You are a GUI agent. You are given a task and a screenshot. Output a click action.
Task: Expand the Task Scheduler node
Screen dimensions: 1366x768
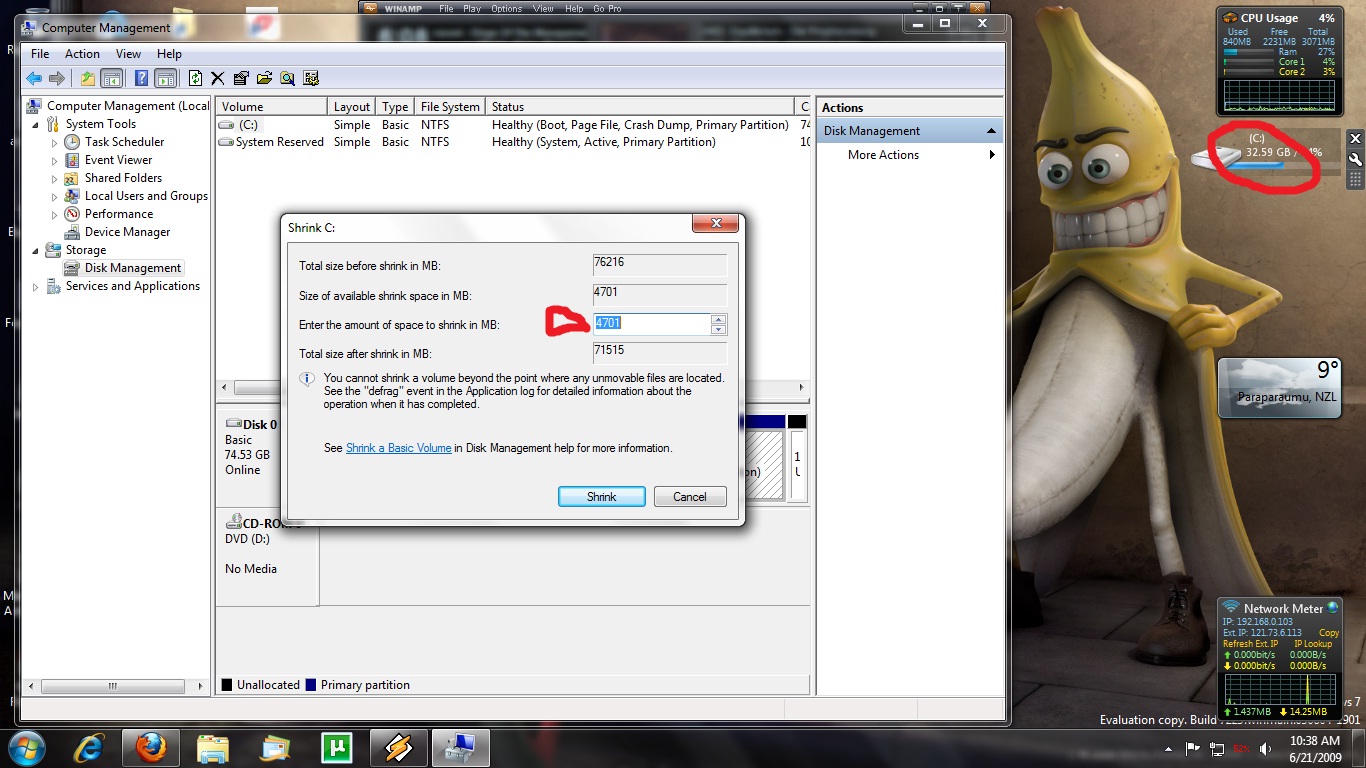pyautogui.click(x=55, y=142)
